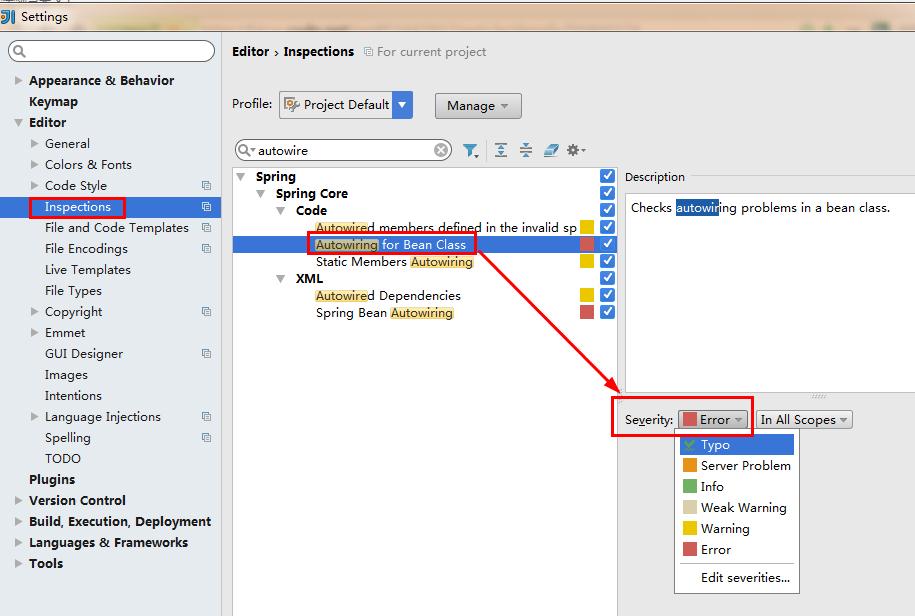Open the Manage dropdown button
The width and height of the screenshot is (915, 616).
point(478,106)
